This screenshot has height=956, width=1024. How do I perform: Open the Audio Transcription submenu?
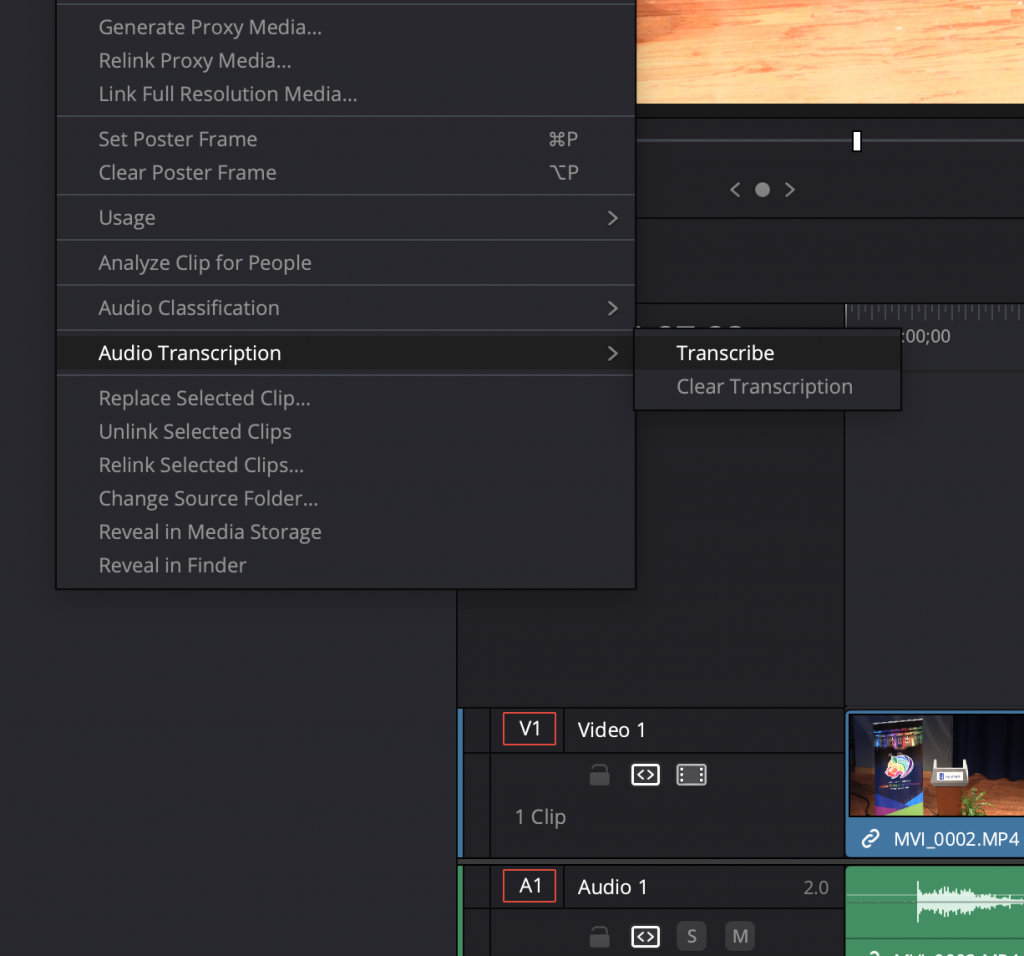click(345, 353)
